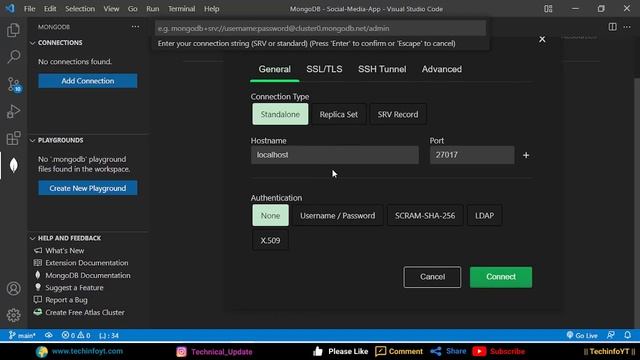Open the Manage gear icon

(13, 315)
